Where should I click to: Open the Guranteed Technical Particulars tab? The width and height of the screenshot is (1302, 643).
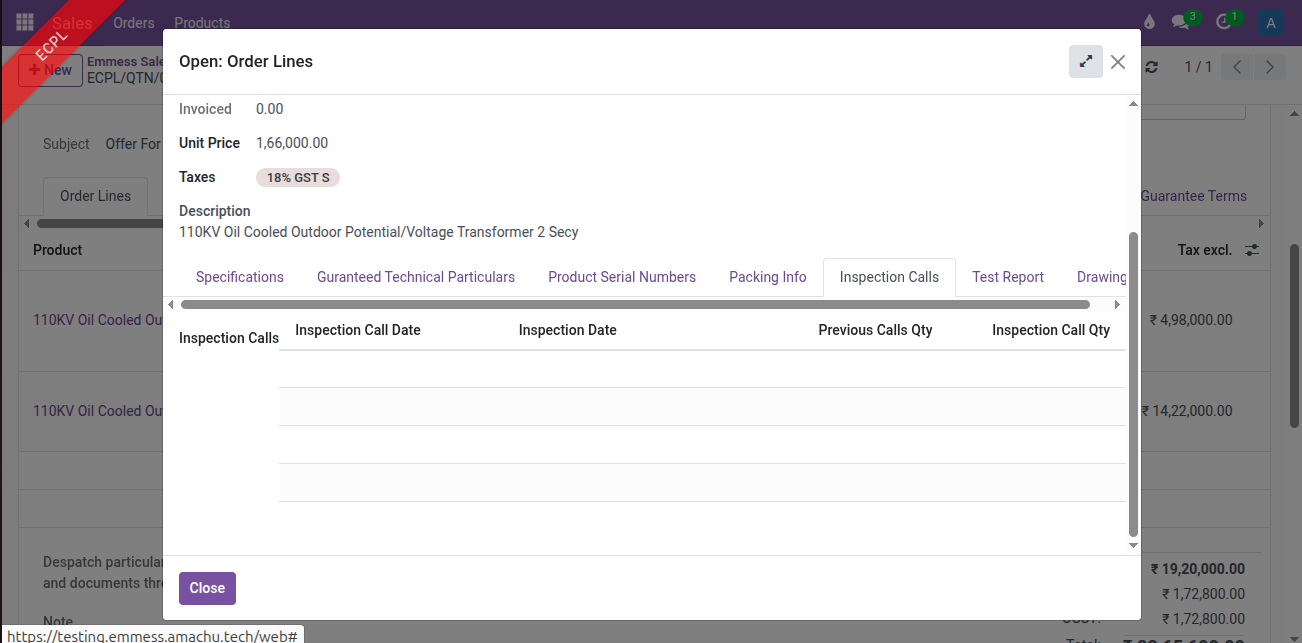pos(416,277)
